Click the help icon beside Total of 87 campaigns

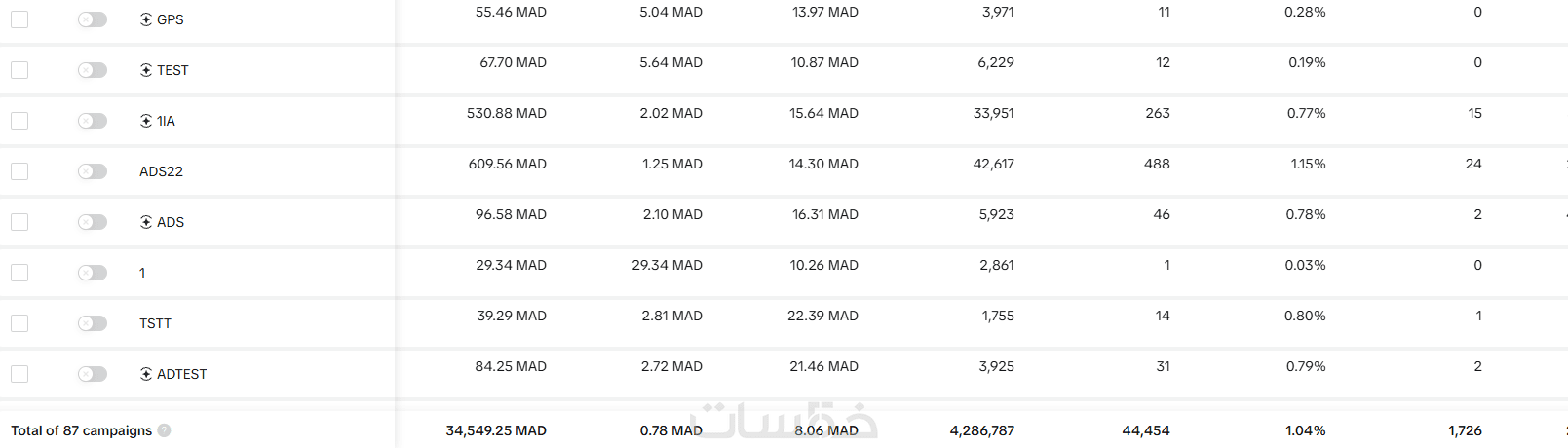(x=164, y=430)
